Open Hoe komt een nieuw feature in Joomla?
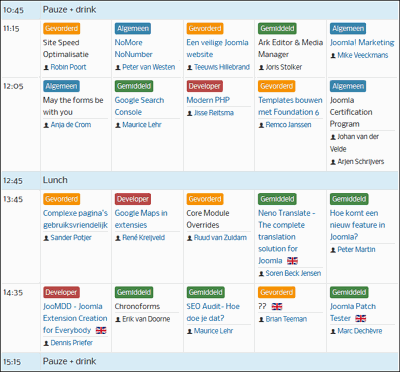 point(357,225)
